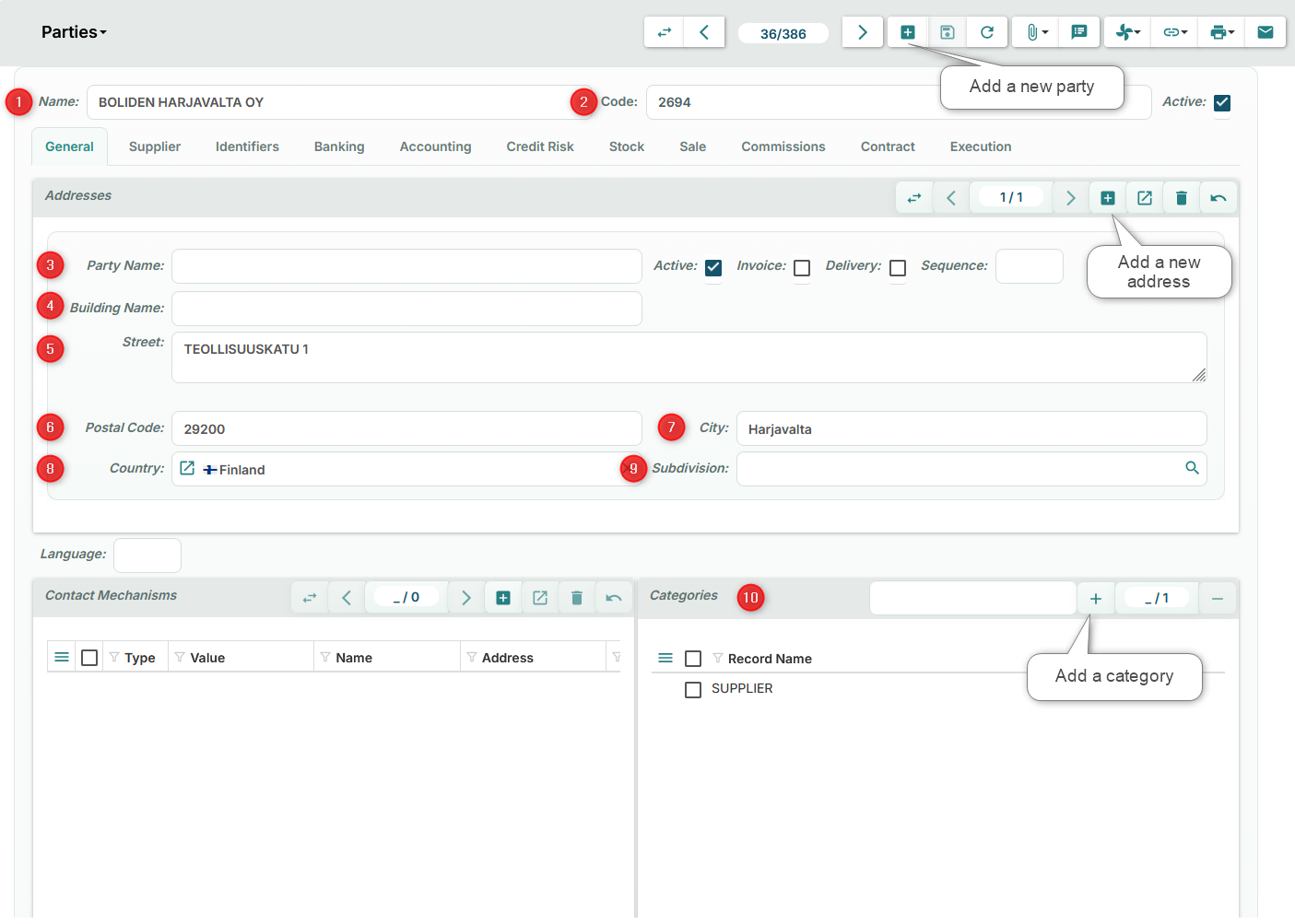The image size is (1295, 924).
Task: Open the Accounting tab
Action: [435, 146]
